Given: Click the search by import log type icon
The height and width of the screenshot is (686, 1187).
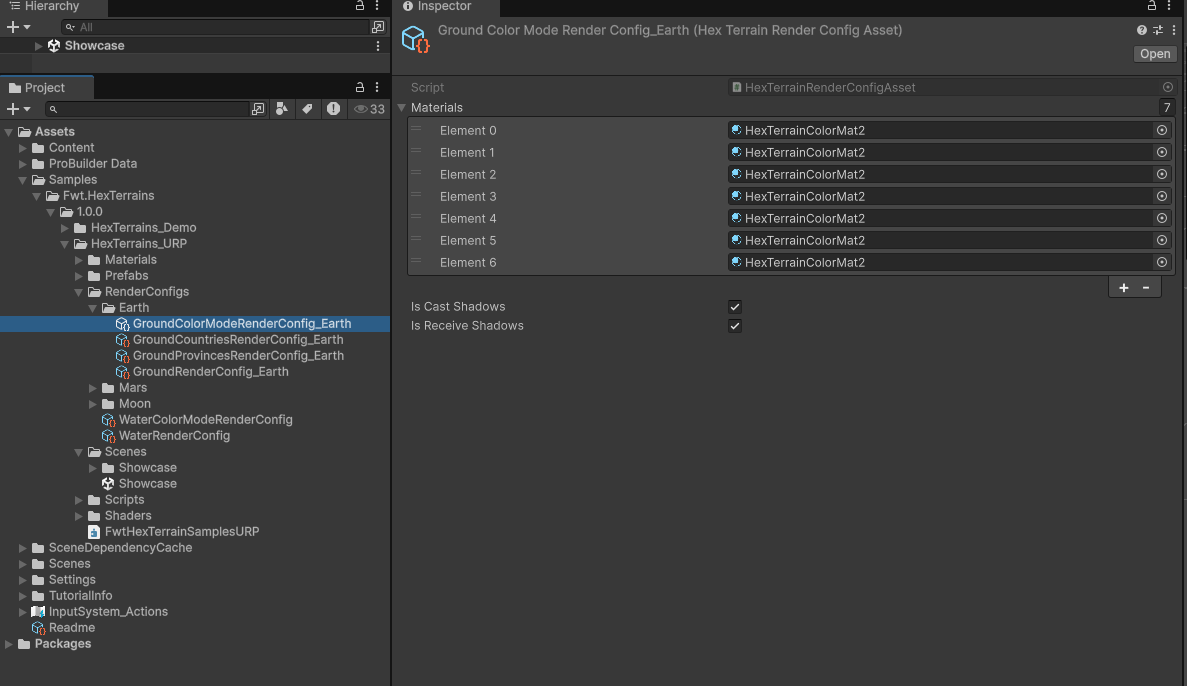Looking at the screenshot, I should click(333, 109).
